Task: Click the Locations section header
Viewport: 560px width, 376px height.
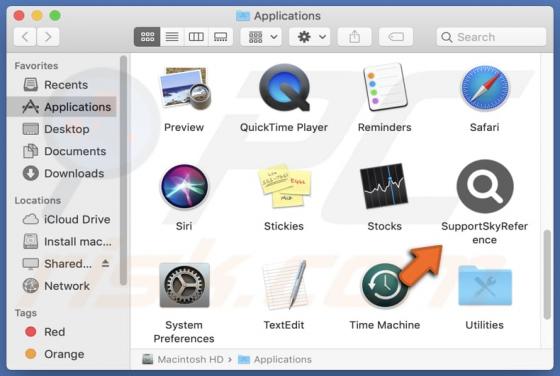Action: click(x=38, y=200)
